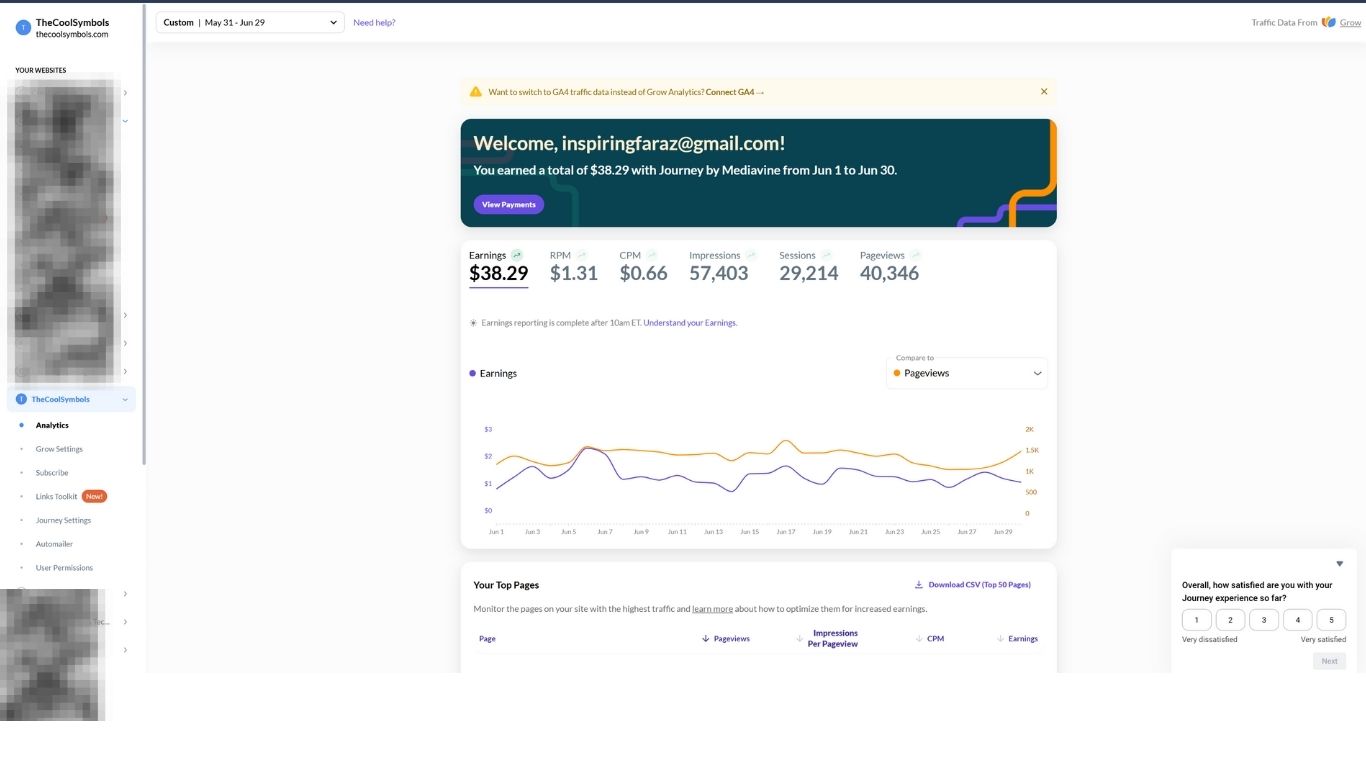Switch the chart to the $0.66 CPM metric

click(x=643, y=273)
